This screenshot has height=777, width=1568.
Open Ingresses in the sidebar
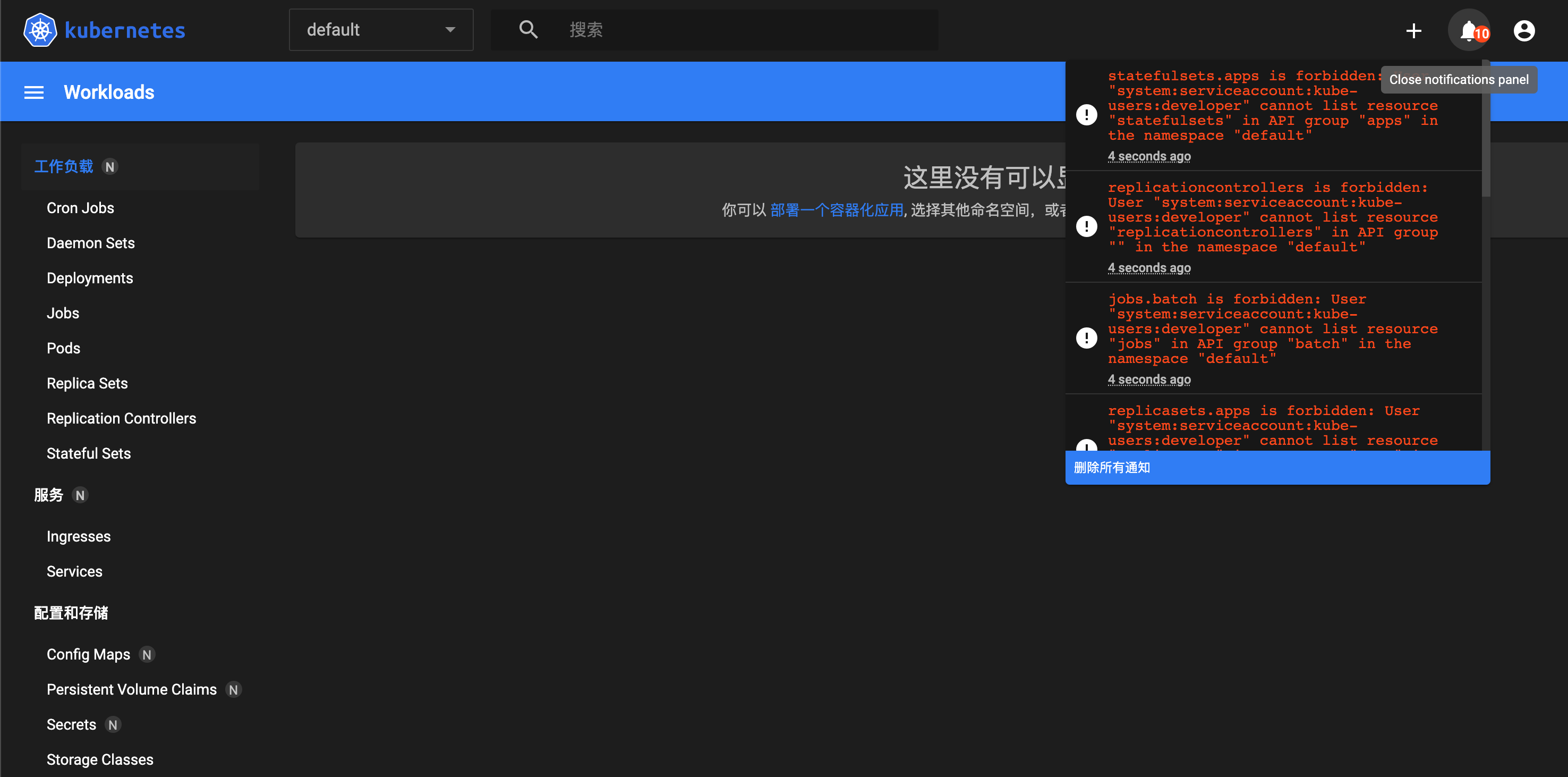[x=79, y=536]
